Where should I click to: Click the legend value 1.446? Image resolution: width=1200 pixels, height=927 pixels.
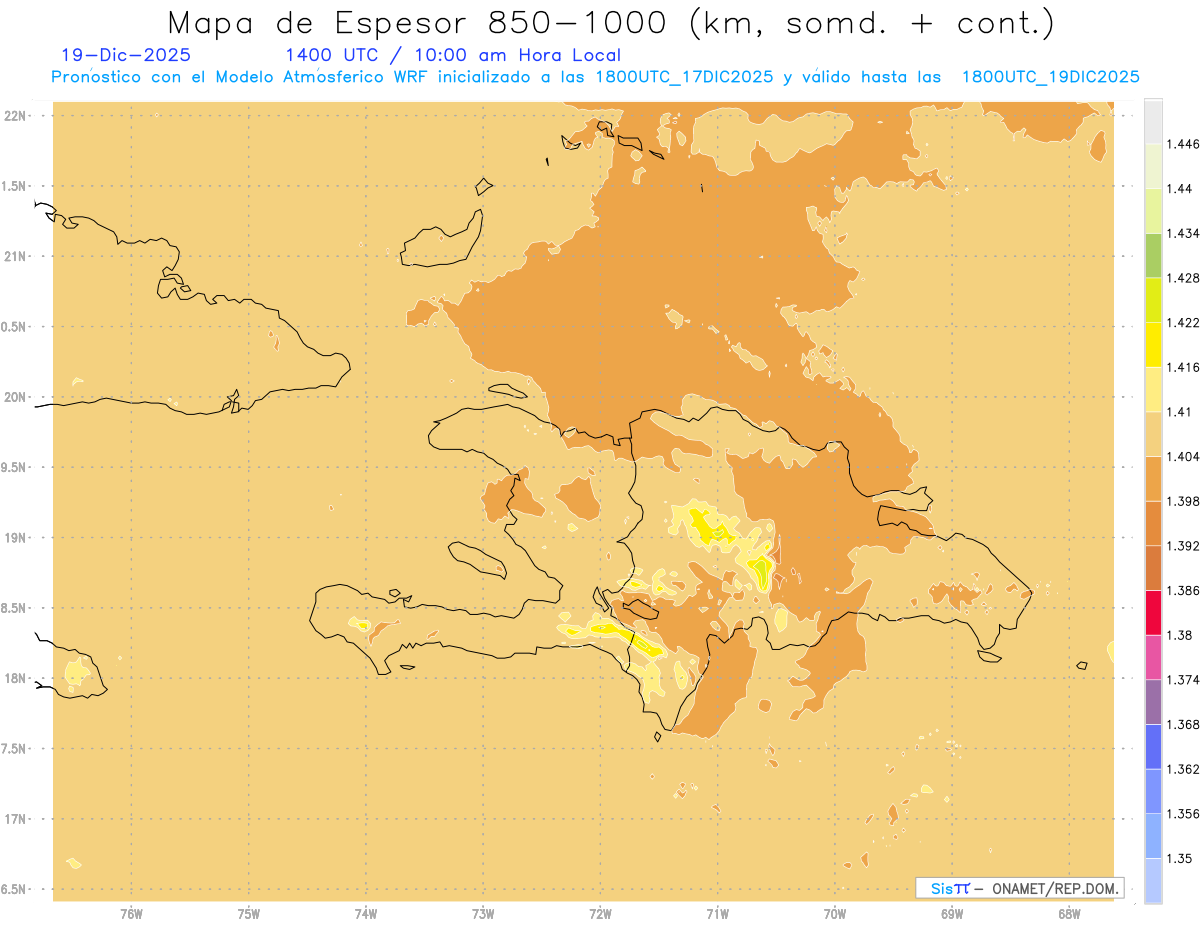coord(1183,144)
